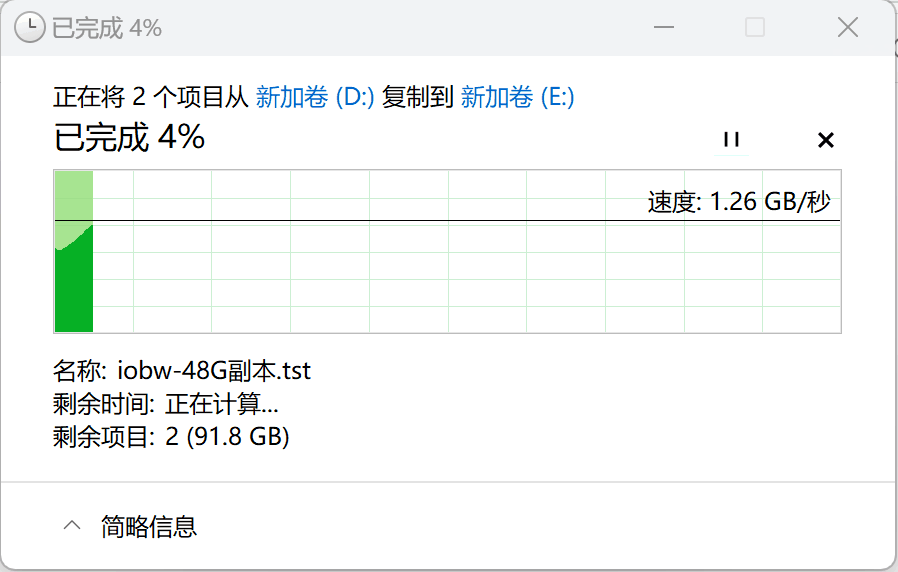Image resolution: width=898 pixels, height=572 pixels.
Task: Minimize the copy progress window
Action: point(661,27)
